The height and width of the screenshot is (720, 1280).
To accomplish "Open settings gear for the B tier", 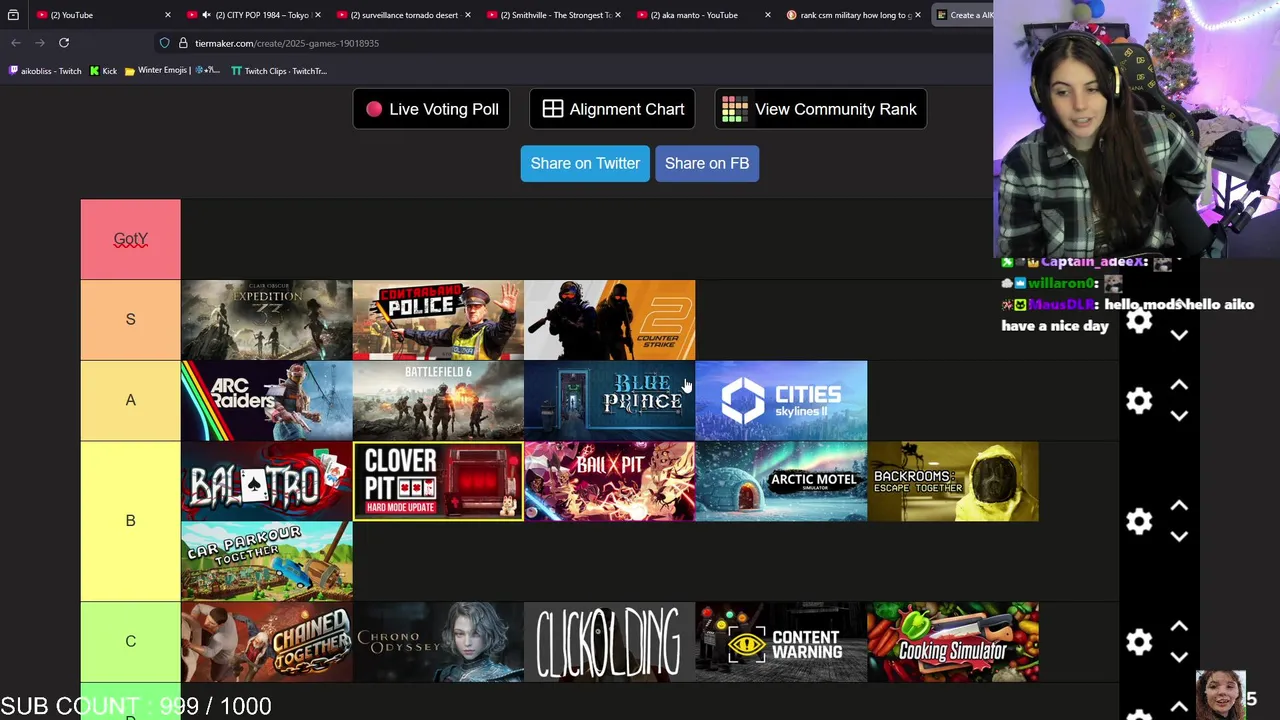I will point(1139,521).
